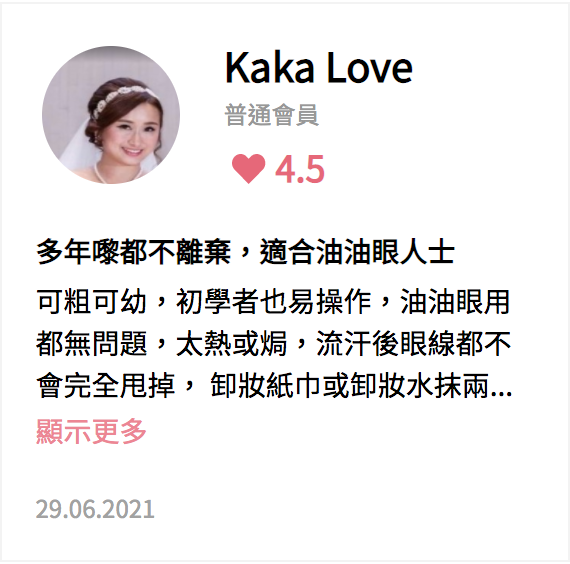
Task: Click the text 都無問題 in review body
Action: (x=91, y=344)
